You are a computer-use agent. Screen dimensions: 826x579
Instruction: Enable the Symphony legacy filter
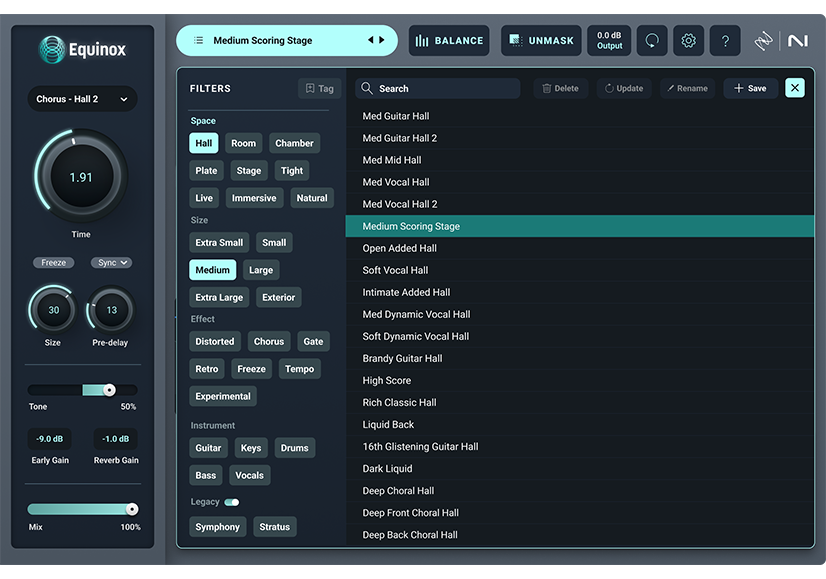tap(217, 527)
